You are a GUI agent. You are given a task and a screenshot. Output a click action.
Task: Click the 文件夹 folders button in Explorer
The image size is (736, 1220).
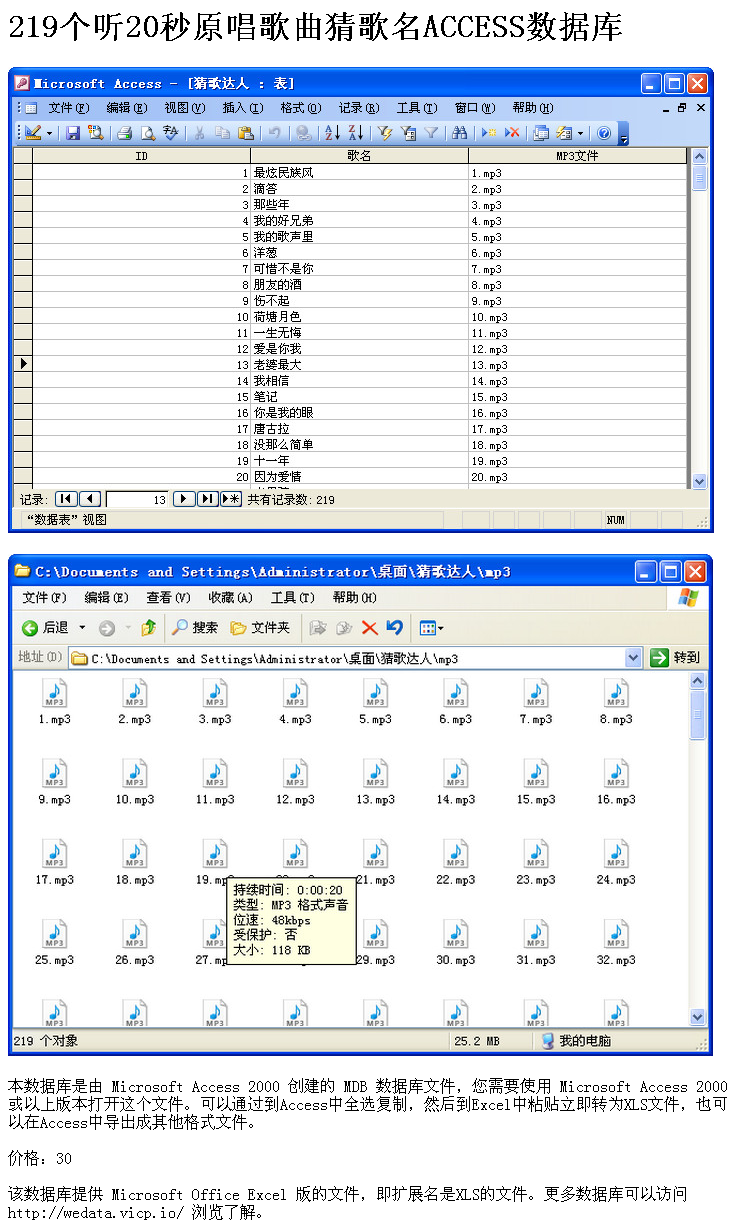260,628
